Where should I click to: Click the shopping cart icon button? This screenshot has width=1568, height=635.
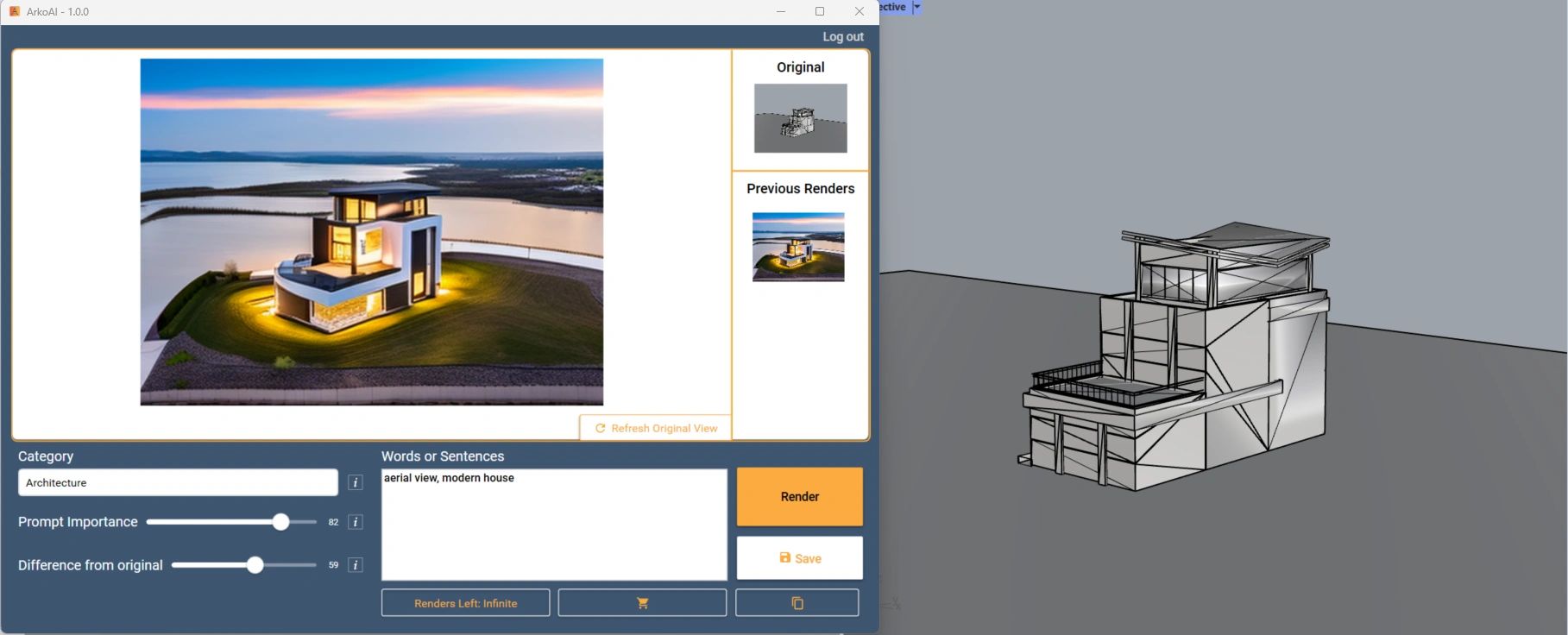click(x=642, y=603)
